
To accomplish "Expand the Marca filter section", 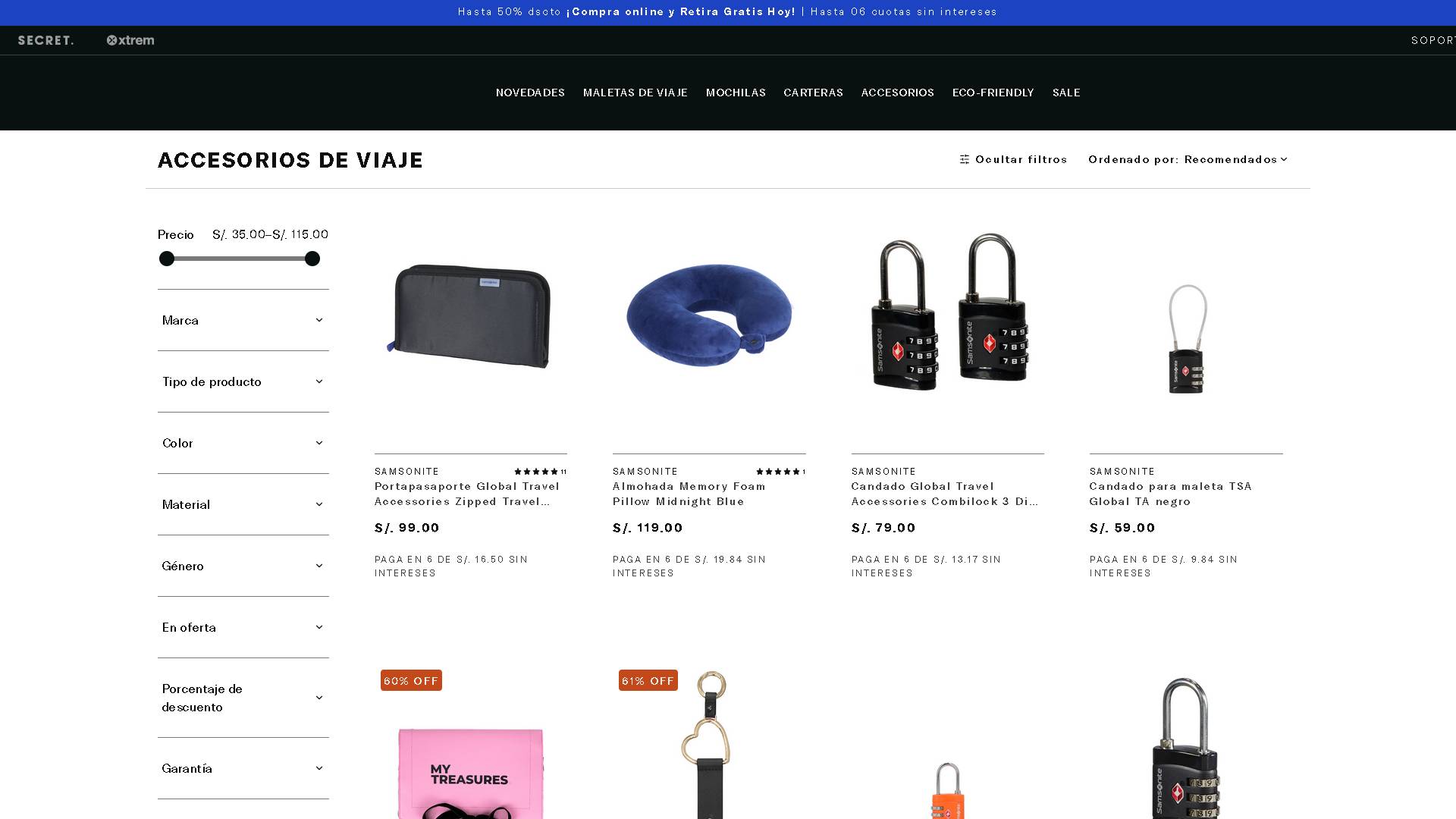I will coord(243,320).
